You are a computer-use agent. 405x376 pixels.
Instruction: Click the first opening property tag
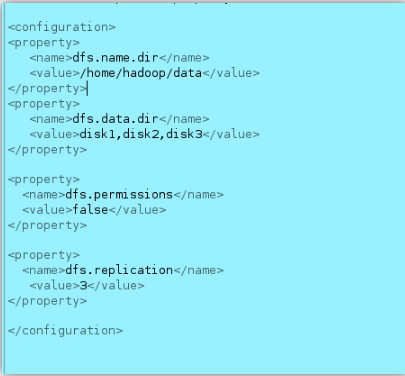[44, 43]
